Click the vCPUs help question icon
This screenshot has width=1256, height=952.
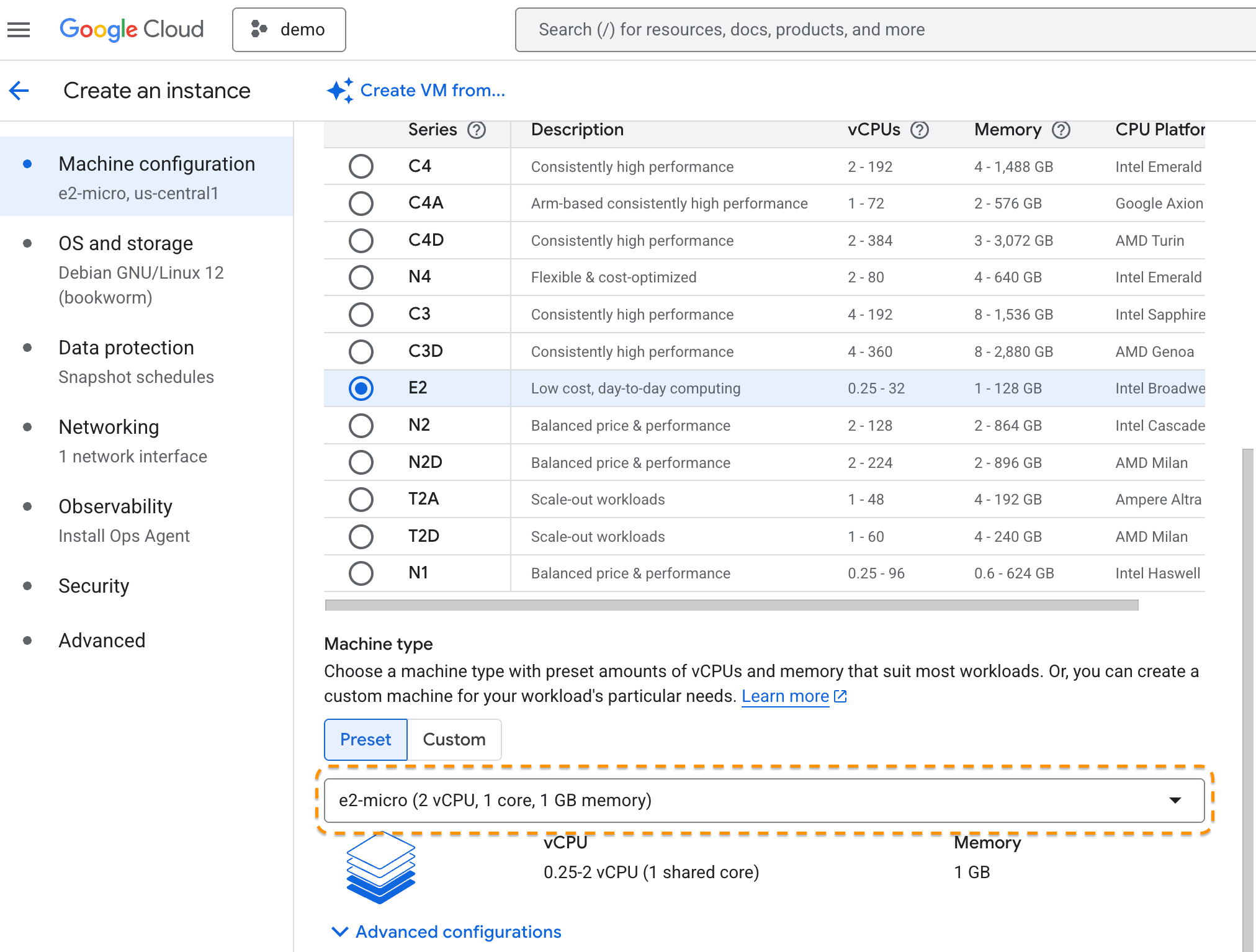920,130
